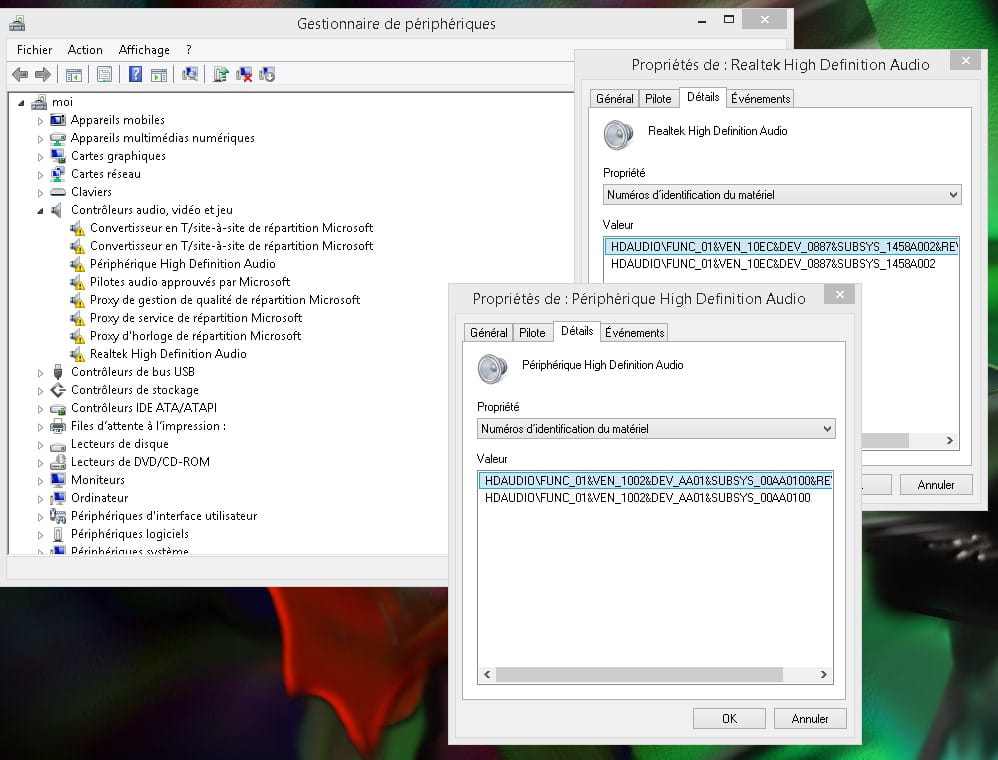
Task: Collapse the Contrôleurs audio, vidéo et jeu node
Action: pyautogui.click(x=41, y=210)
